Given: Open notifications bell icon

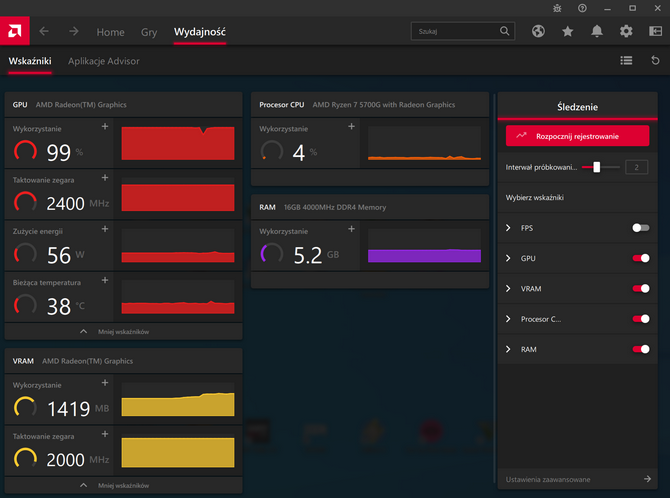Looking at the screenshot, I should pos(597,31).
